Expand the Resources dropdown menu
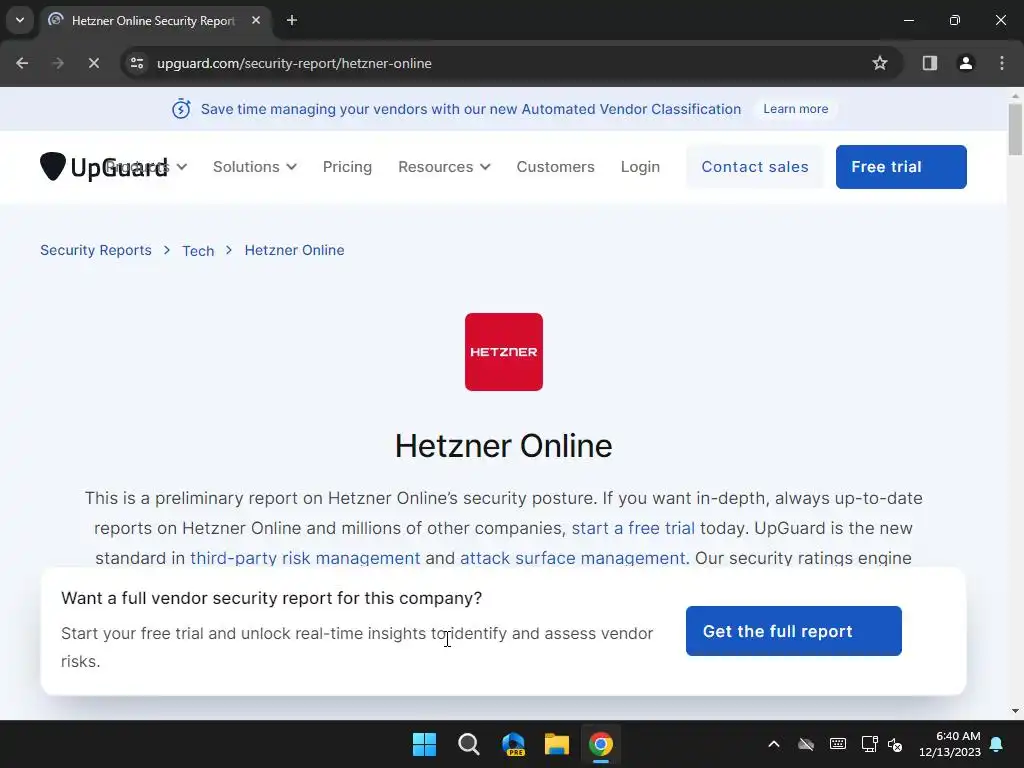This screenshot has height=768, width=1024. [444, 167]
